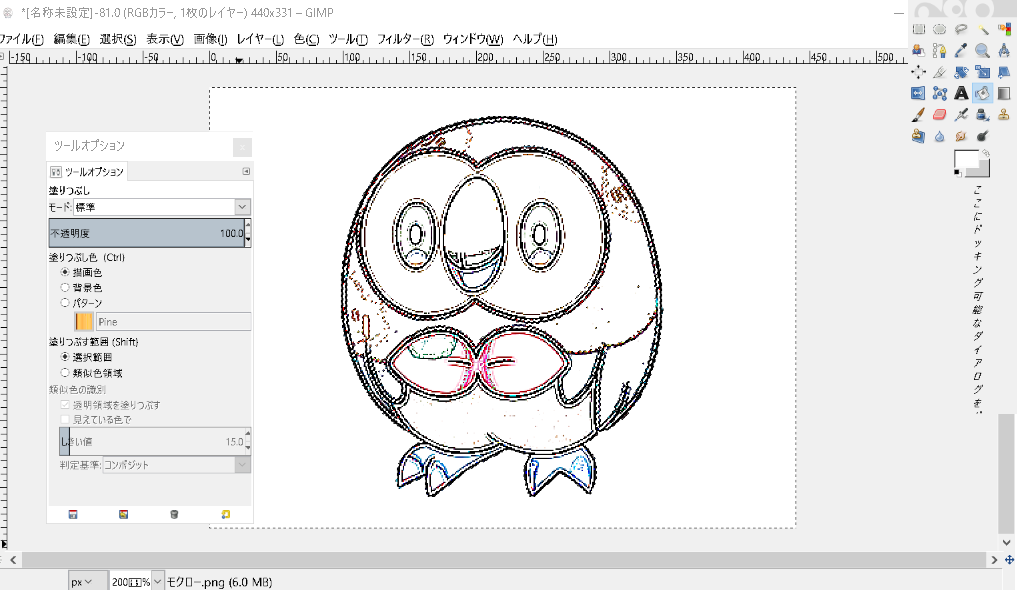The image size is (1017, 590).
Task: Click the ツールオプション tab
Action: [87, 171]
